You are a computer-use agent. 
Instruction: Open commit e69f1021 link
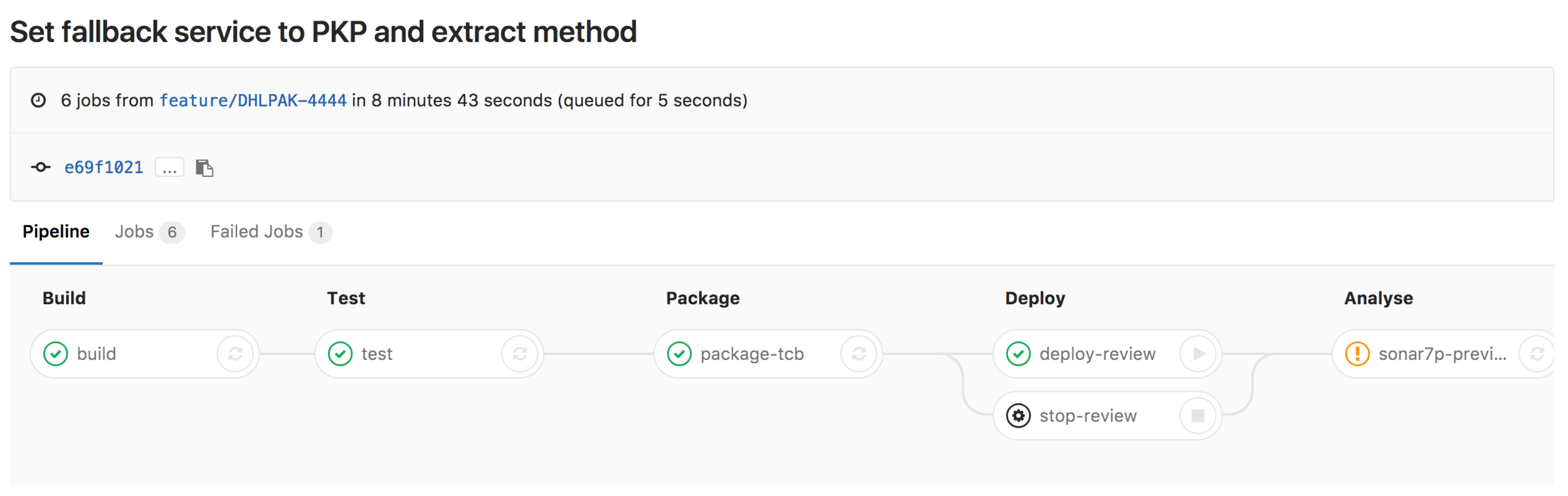[103, 168]
